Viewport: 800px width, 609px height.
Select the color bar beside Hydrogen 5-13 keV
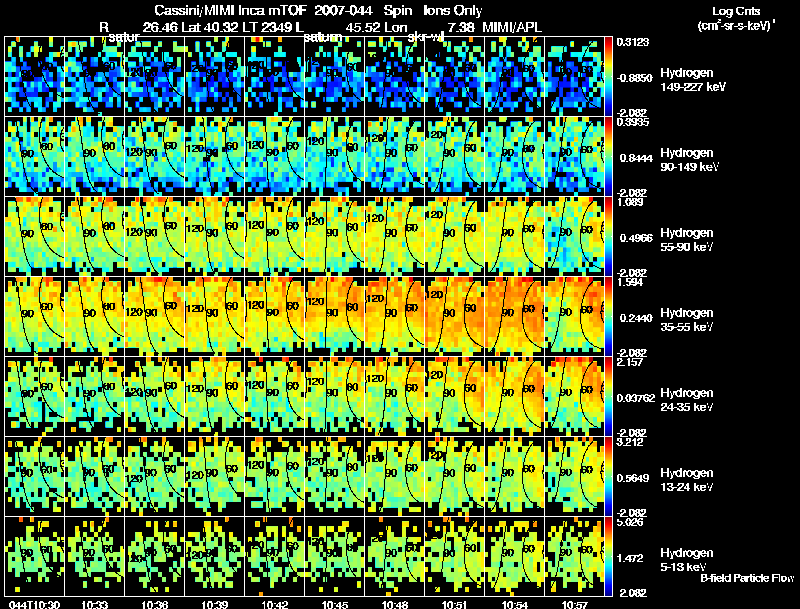[x=608, y=556]
